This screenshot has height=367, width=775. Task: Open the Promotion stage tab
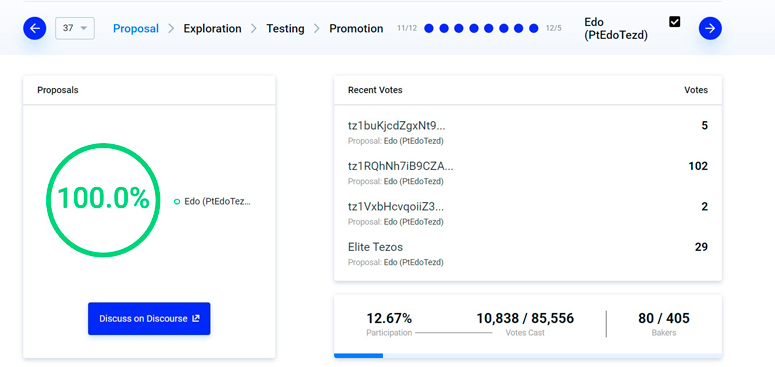[x=356, y=29]
